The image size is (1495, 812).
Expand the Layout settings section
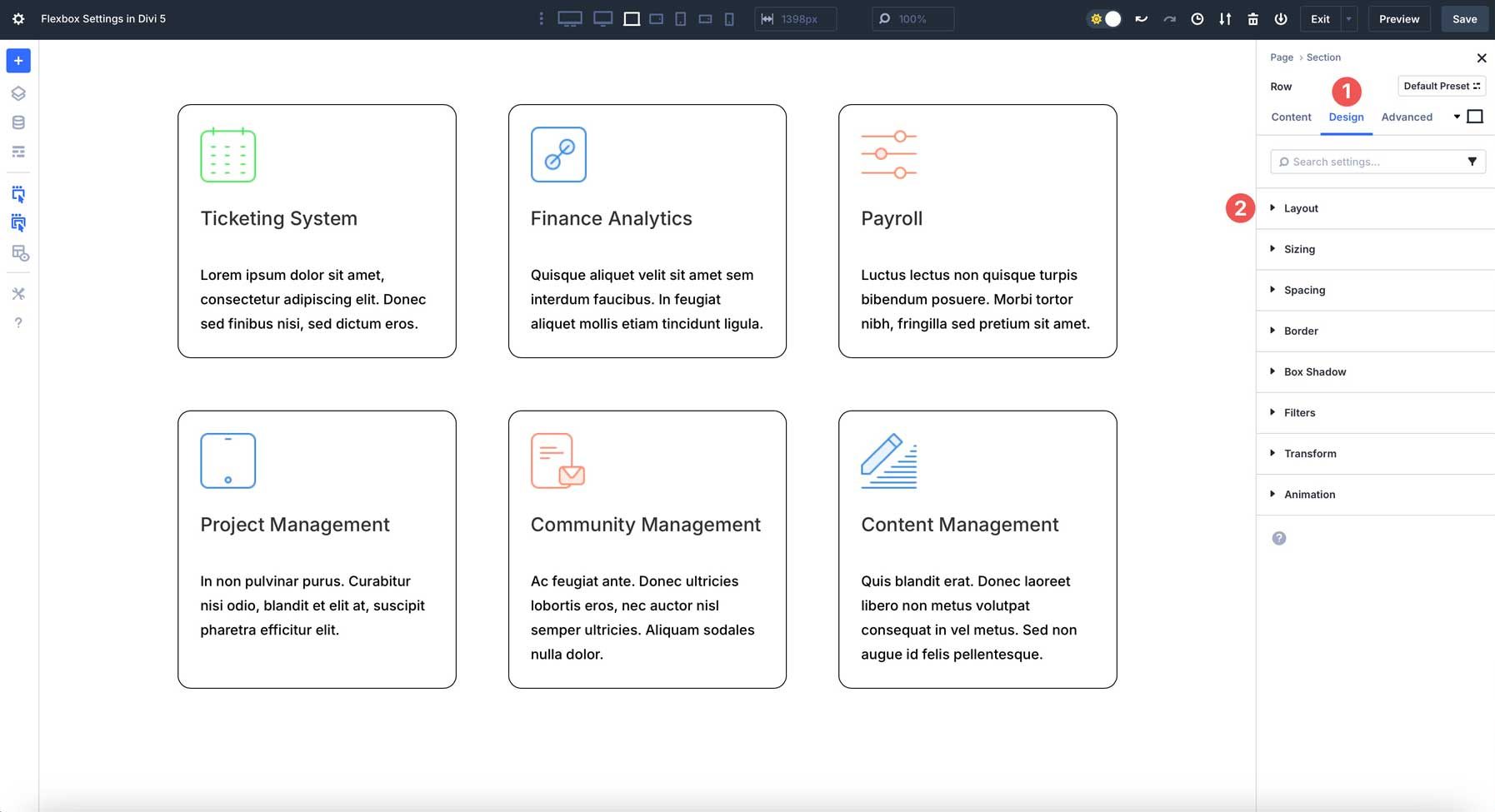(1300, 208)
